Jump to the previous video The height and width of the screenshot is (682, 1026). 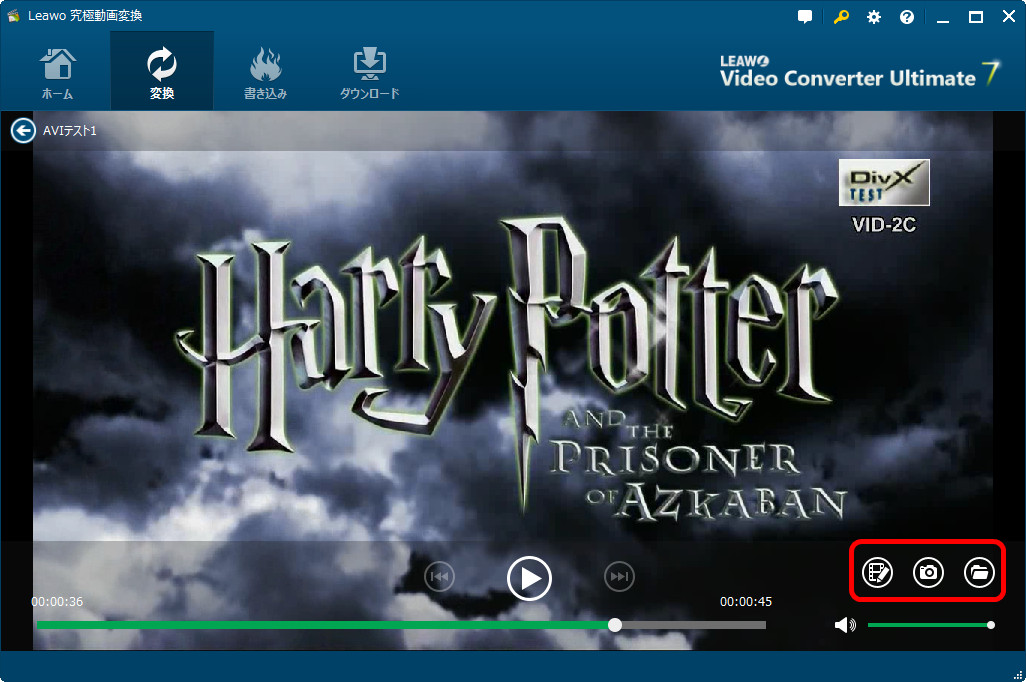point(439,577)
